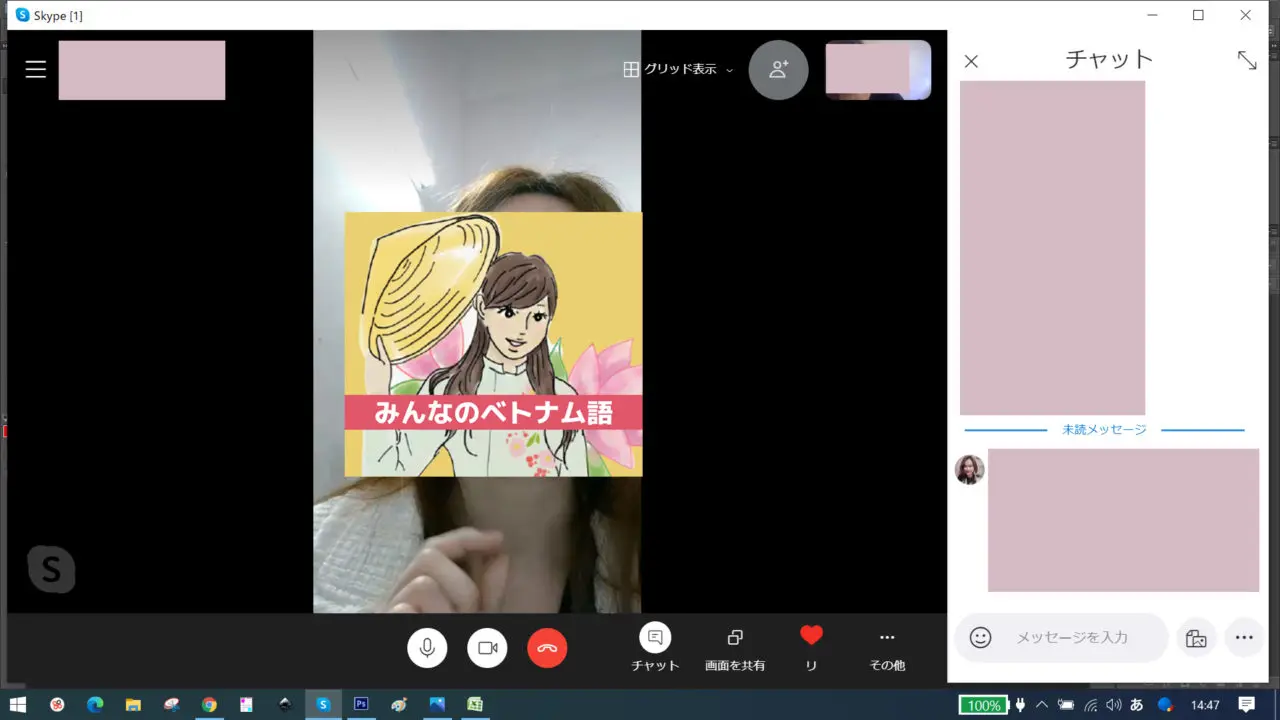This screenshot has height=720, width=1280.
Task: Expand the chat panel to full size
Action: [1247, 60]
